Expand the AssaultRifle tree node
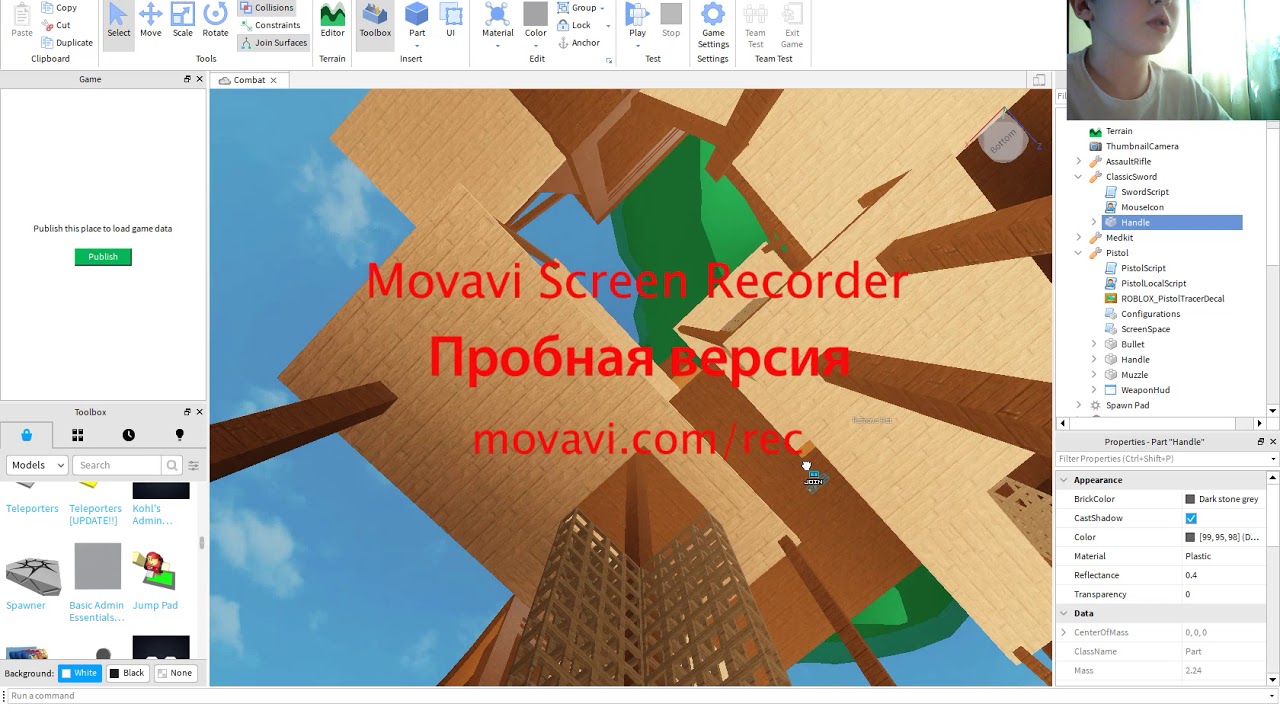The height and width of the screenshot is (720, 1280). pos(1078,161)
